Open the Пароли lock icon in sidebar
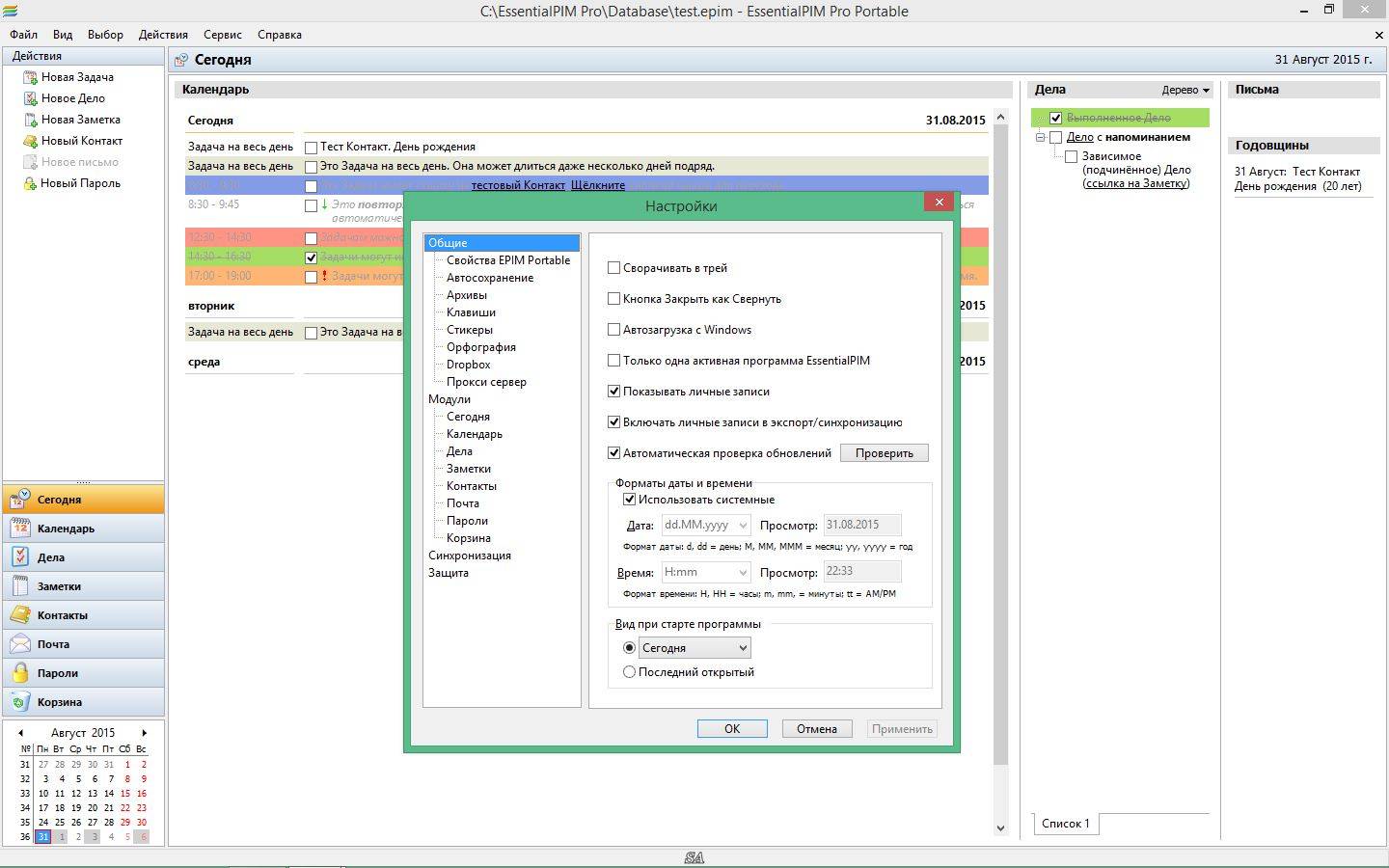 click(20, 673)
